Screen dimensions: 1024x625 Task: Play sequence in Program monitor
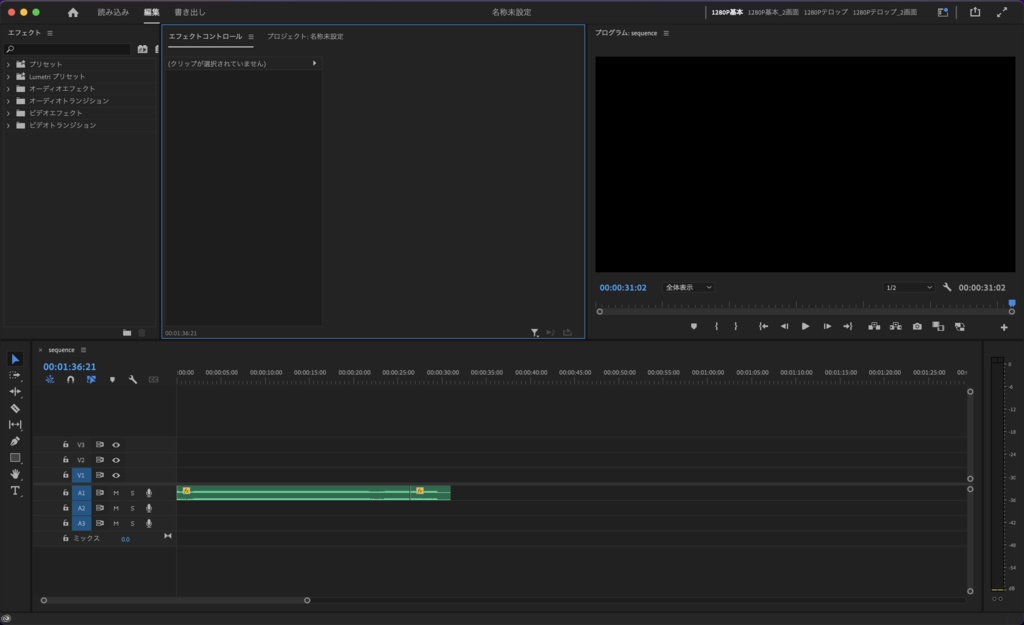(805, 327)
